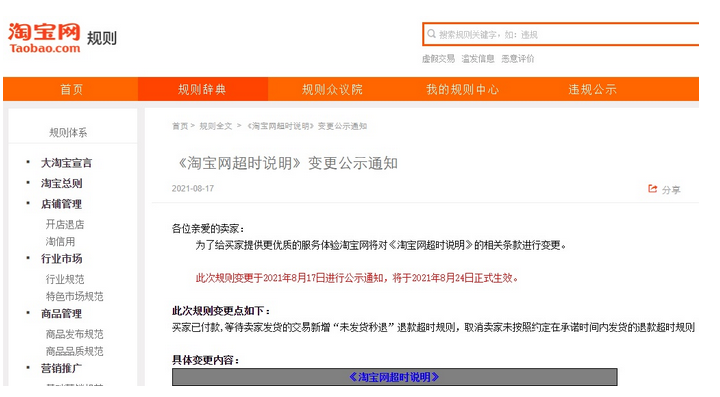This screenshot has height=397, width=720.
Task: Click the 规则全文 breadcrumb link
Action: [x=215, y=126]
